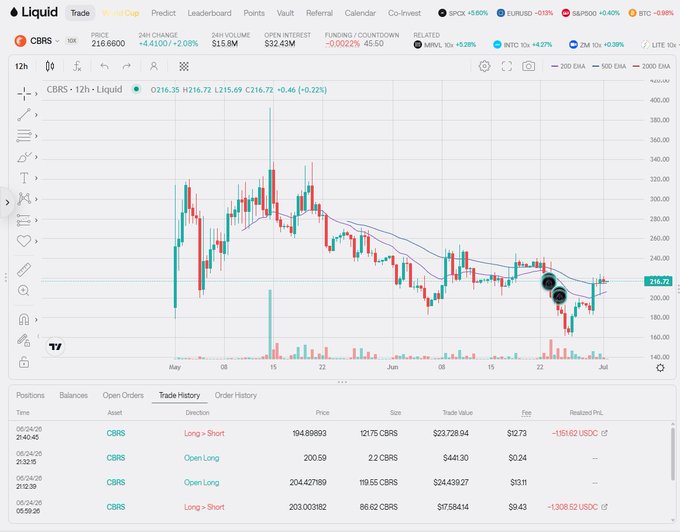
Task: Select the trend line drawing tool
Action: click(x=24, y=114)
